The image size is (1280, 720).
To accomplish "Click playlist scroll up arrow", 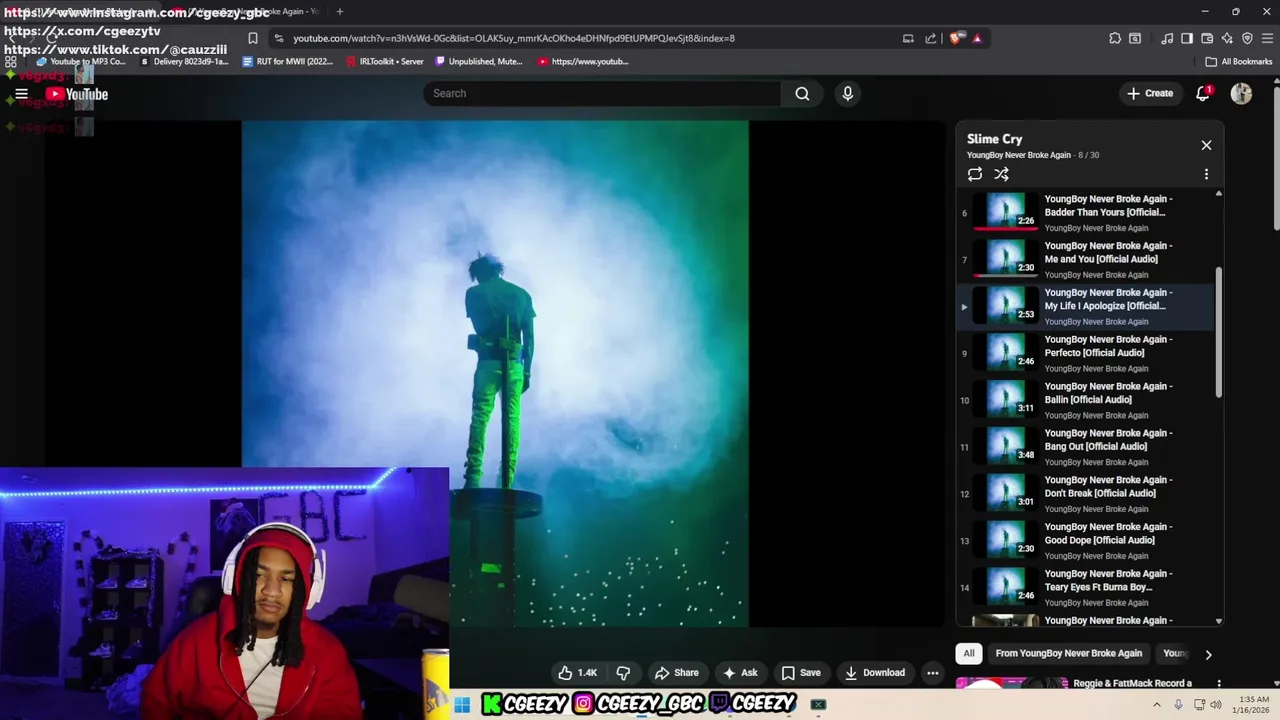I will (x=1218, y=193).
